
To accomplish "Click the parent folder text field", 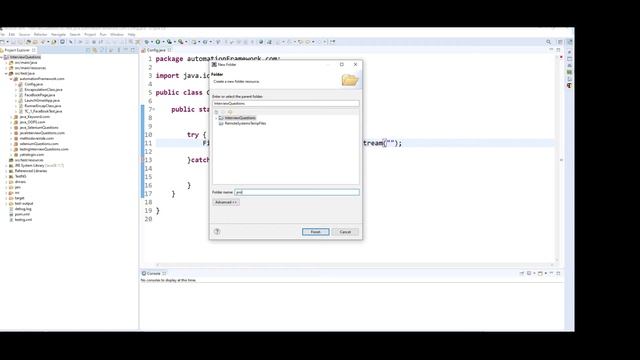I will point(286,104).
